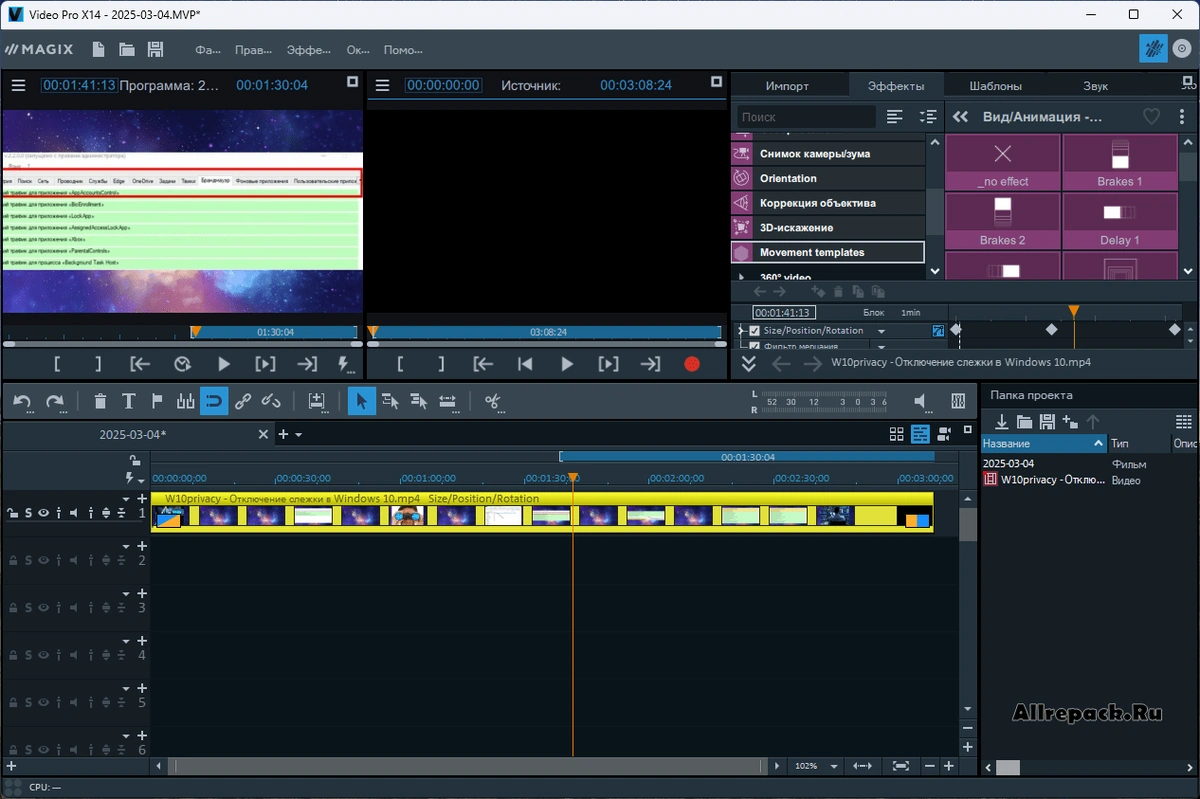The height and width of the screenshot is (799, 1200).
Task: Select the Orientation effect category
Action: [827, 178]
